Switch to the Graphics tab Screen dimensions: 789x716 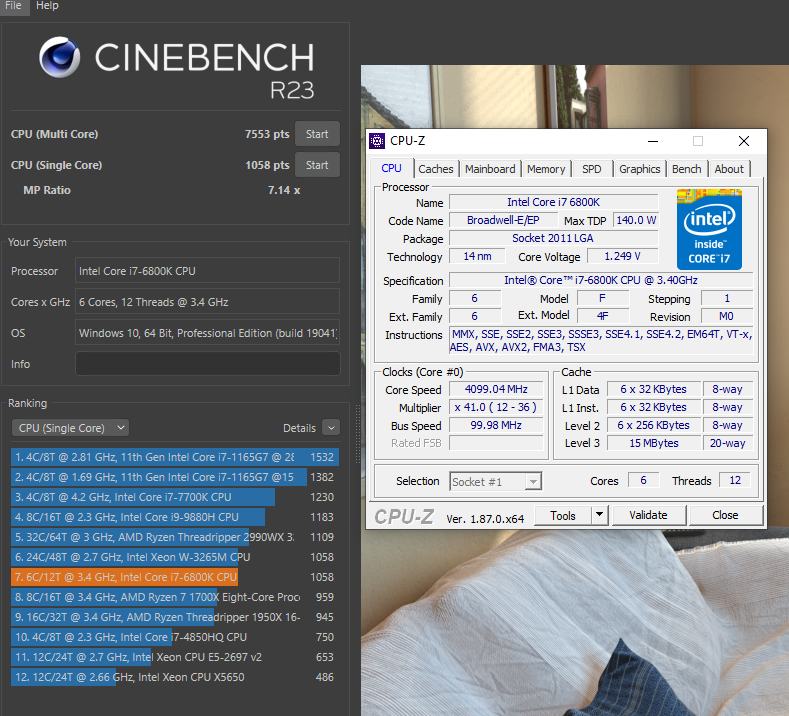pyautogui.click(x=640, y=169)
